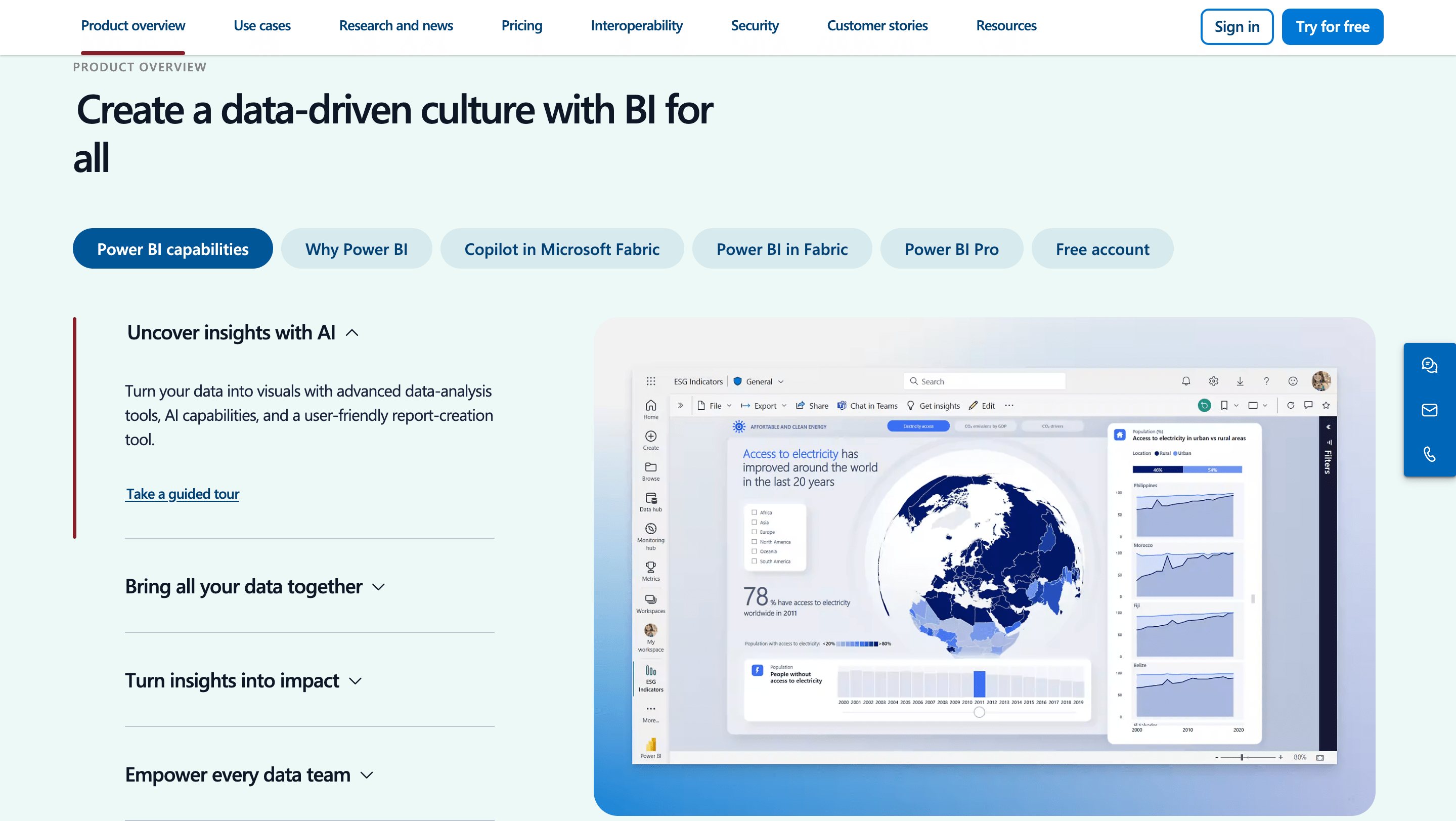The height and width of the screenshot is (821, 1456).
Task: Switch to Why Power BI tab
Action: point(356,248)
